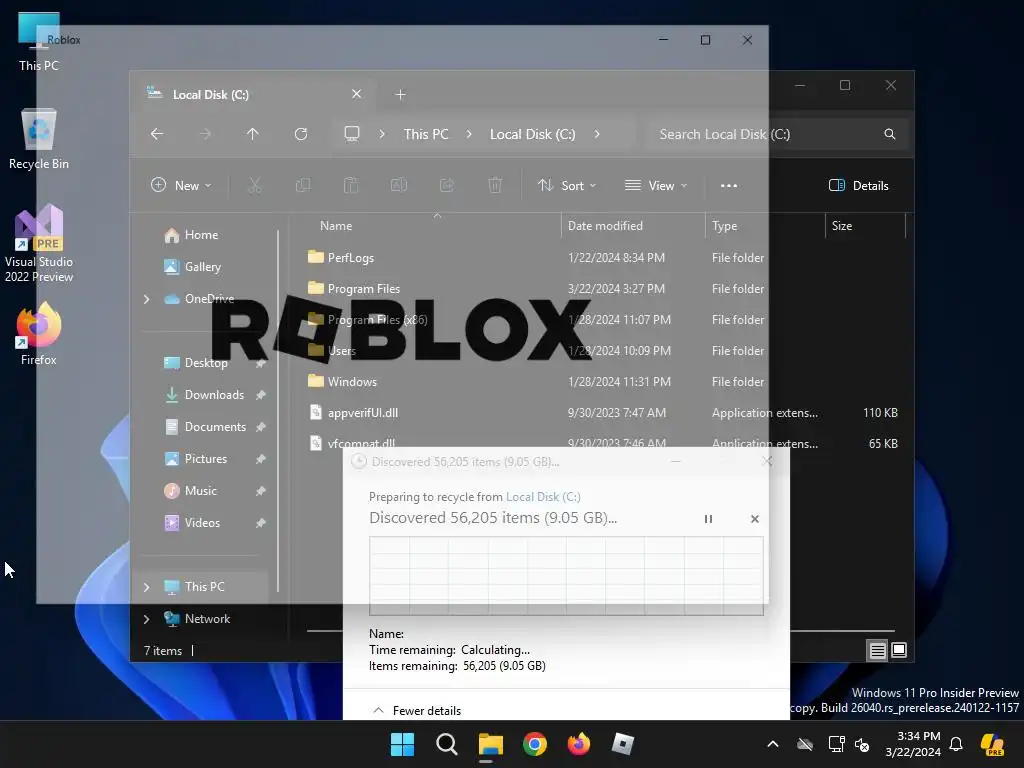The image size is (1024, 768).
Task: Click the Local Disk (C:) link in dialog
Action: click(543, 497)
